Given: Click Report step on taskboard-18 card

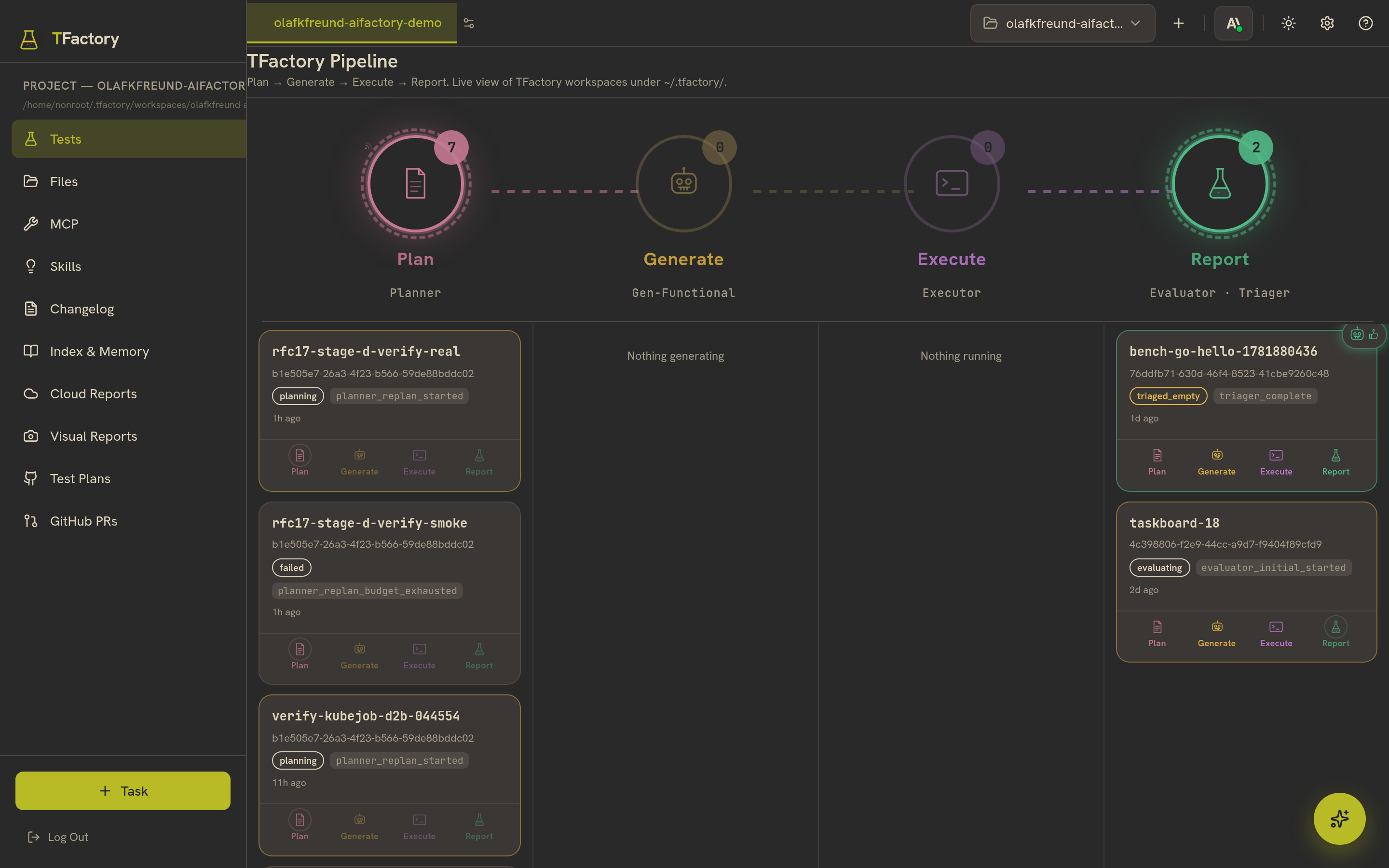Looking at the screenshot, I should (1335, 632).
